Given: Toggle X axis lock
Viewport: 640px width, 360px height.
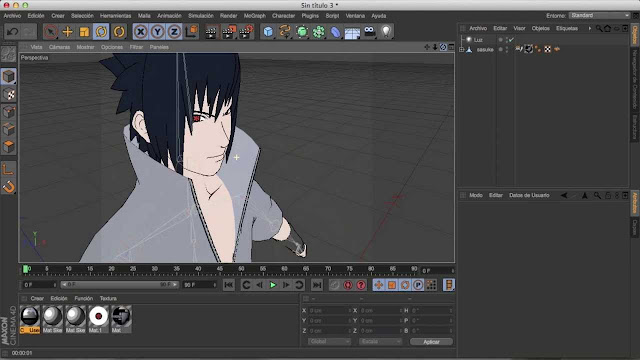Looking at the screenshot, I should tap(140, 31).
